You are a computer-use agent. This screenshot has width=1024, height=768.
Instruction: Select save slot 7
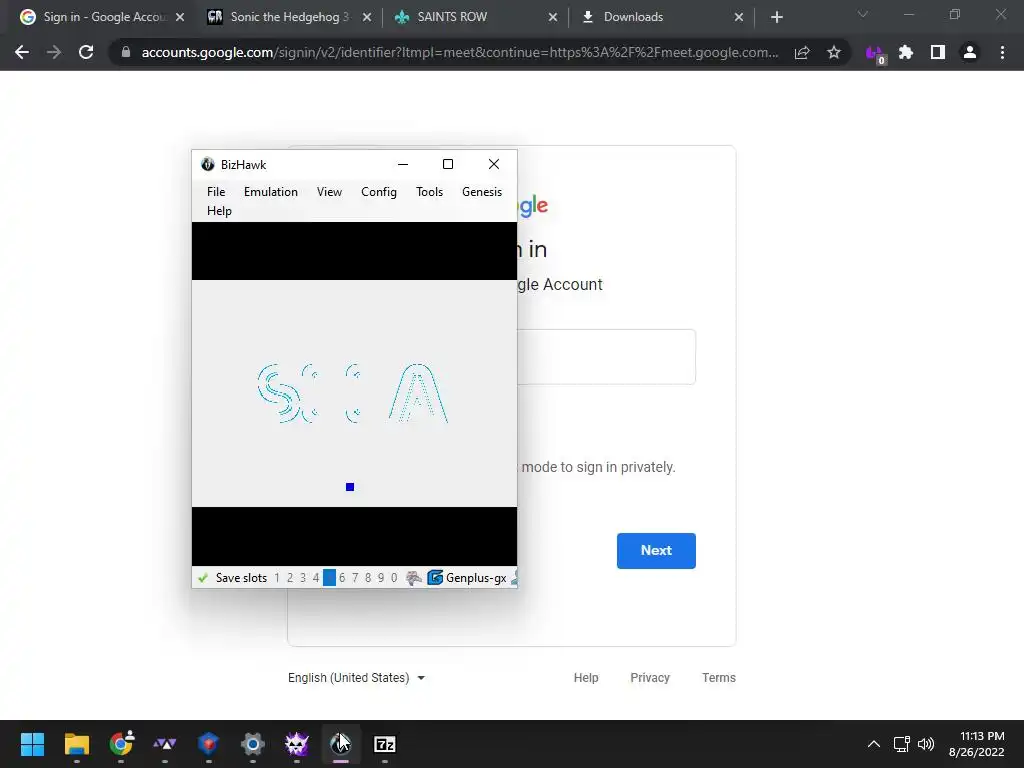tap(355, 577)
